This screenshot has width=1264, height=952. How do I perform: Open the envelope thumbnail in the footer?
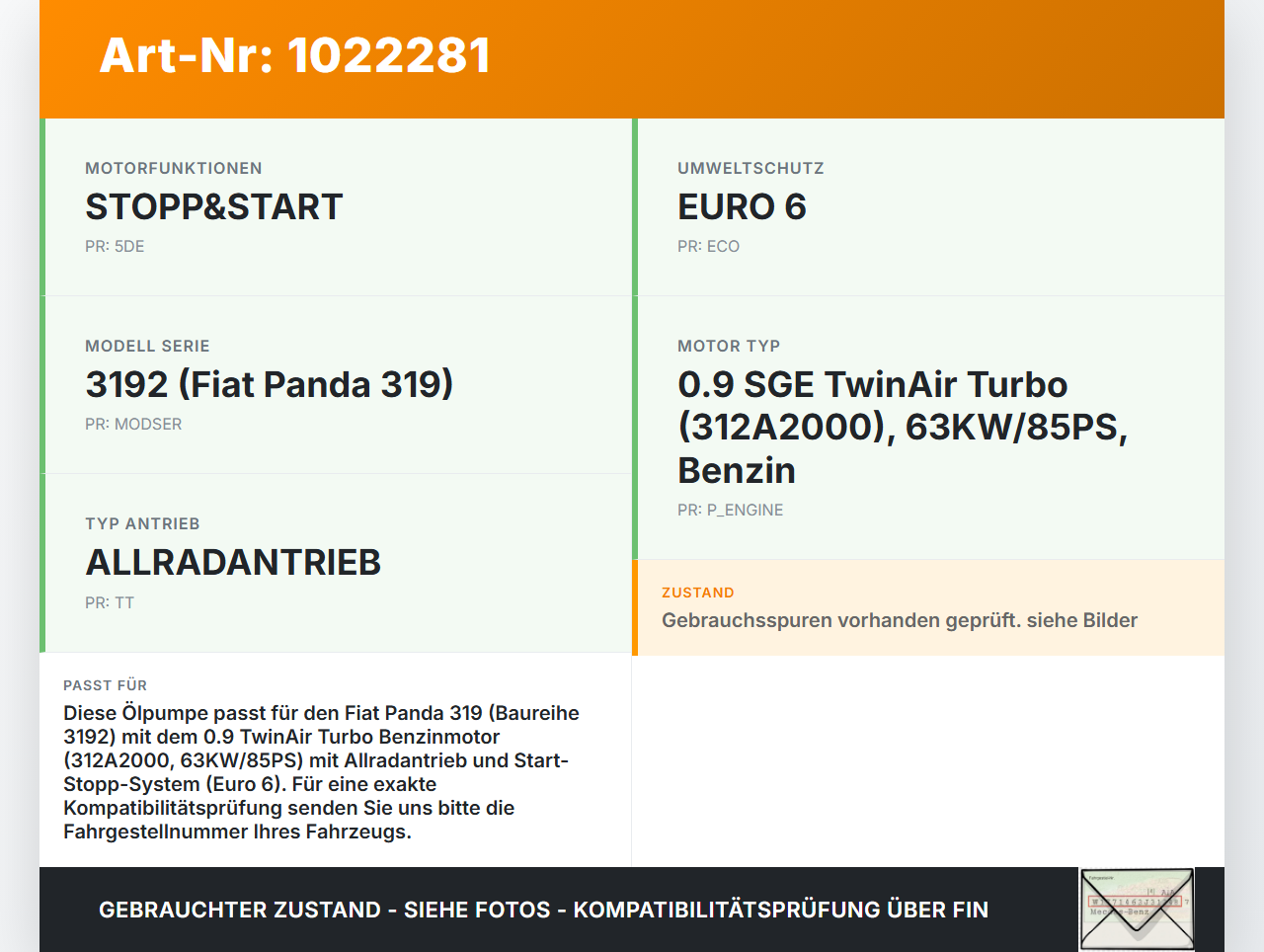(1137, 910)
